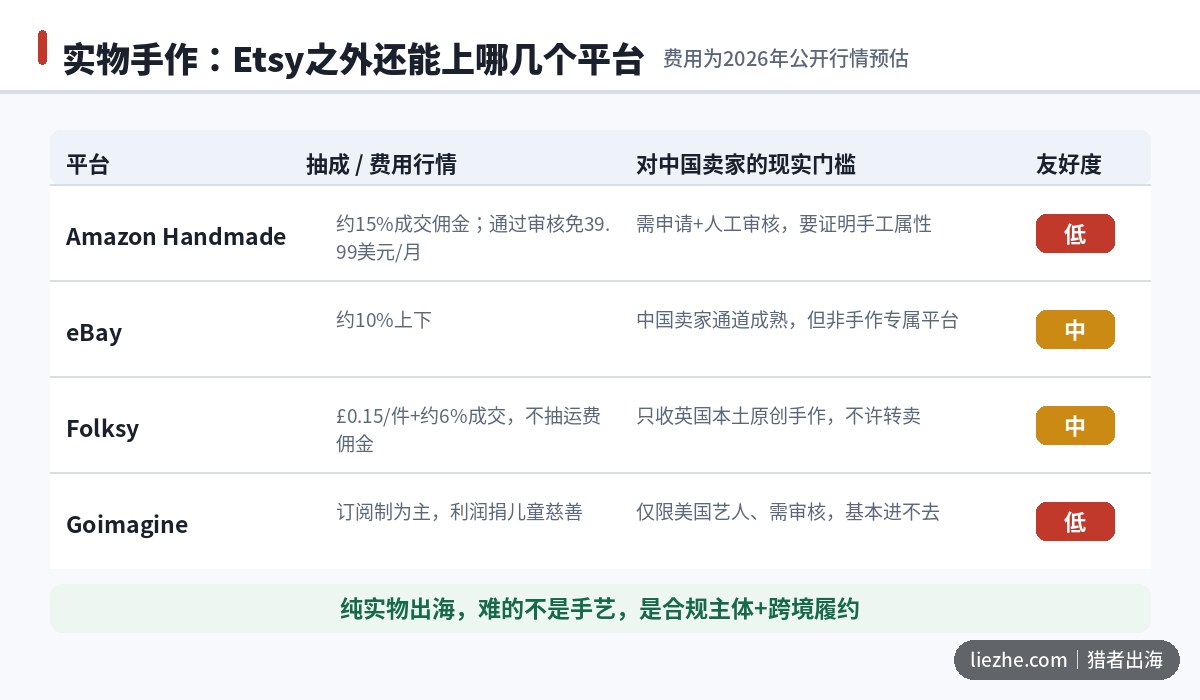
Task: Click the Goimagine fee text 订阅制为主，利润捐儿童慈善
Action: tap(459, 512)
